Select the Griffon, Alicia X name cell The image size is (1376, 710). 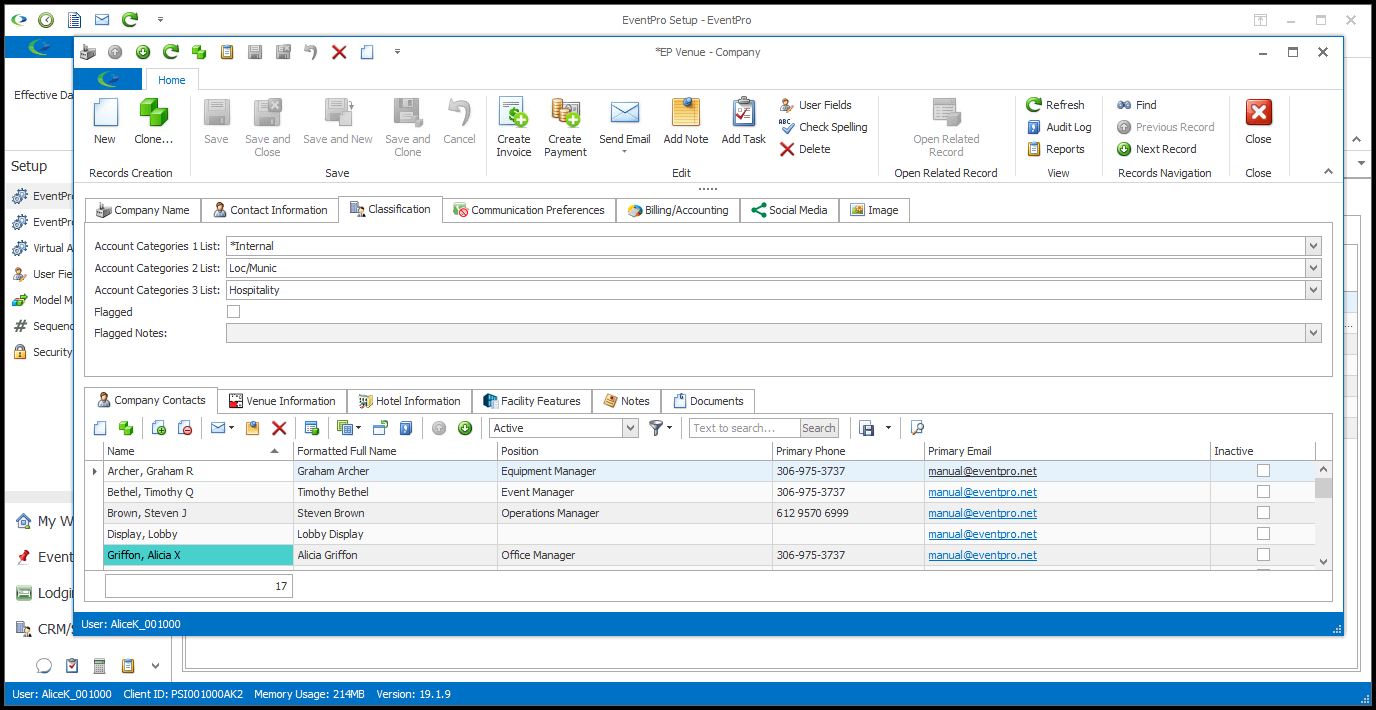pos(198,555)
